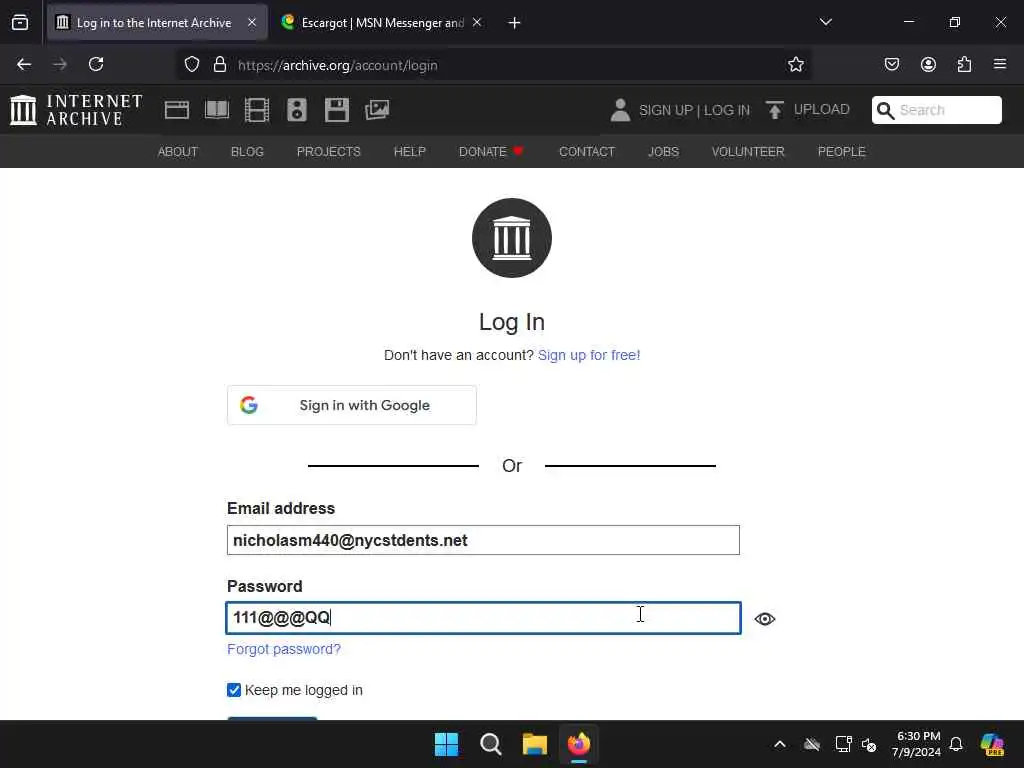Open the VOLUNTEER menu item
Screen dimensions: 1024x768
[748, 152]
